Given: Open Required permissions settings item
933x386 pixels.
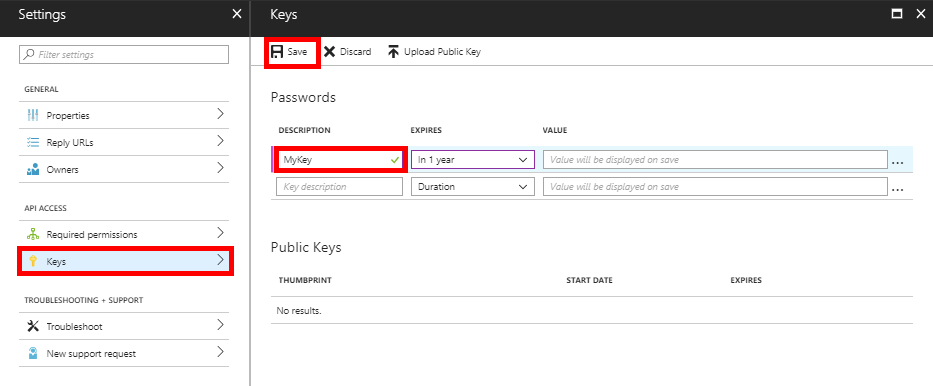Looking at the screenshot, I should click(x=124, y=234).
